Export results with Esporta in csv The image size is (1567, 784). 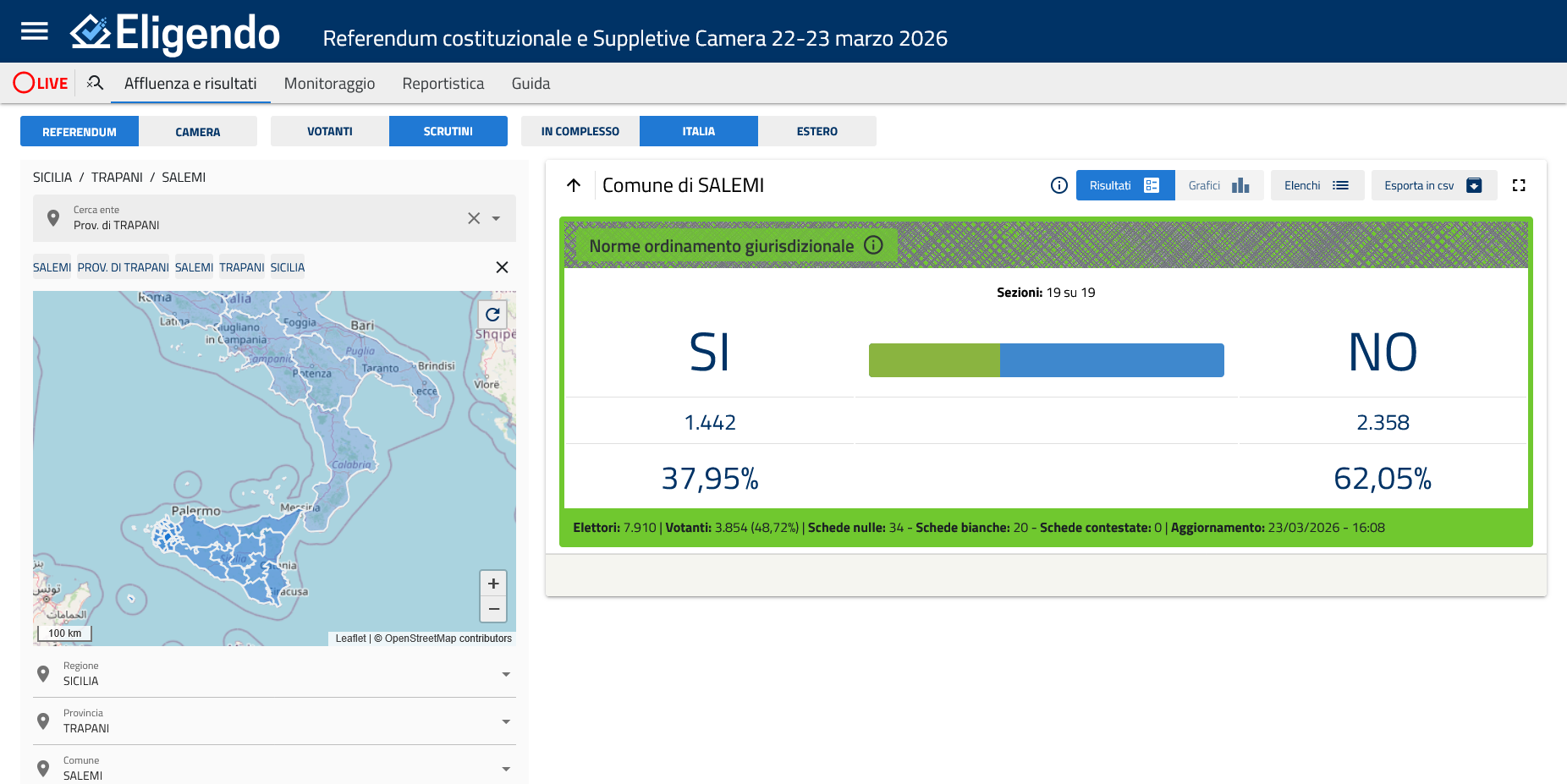(x=1433, y=185)
